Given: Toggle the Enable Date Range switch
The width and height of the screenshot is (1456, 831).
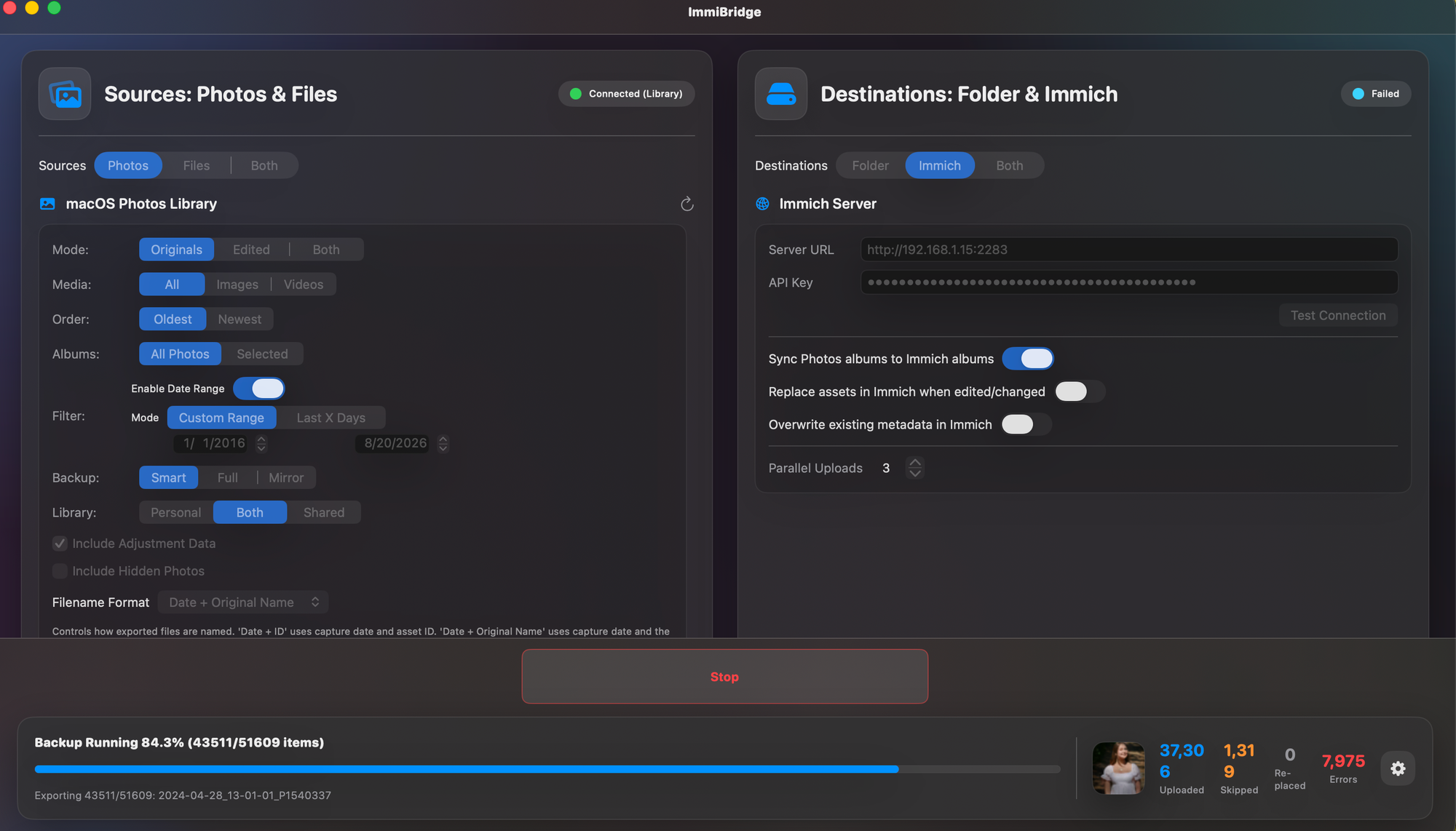Looking at the screenshot, I should tap(259, 389).
